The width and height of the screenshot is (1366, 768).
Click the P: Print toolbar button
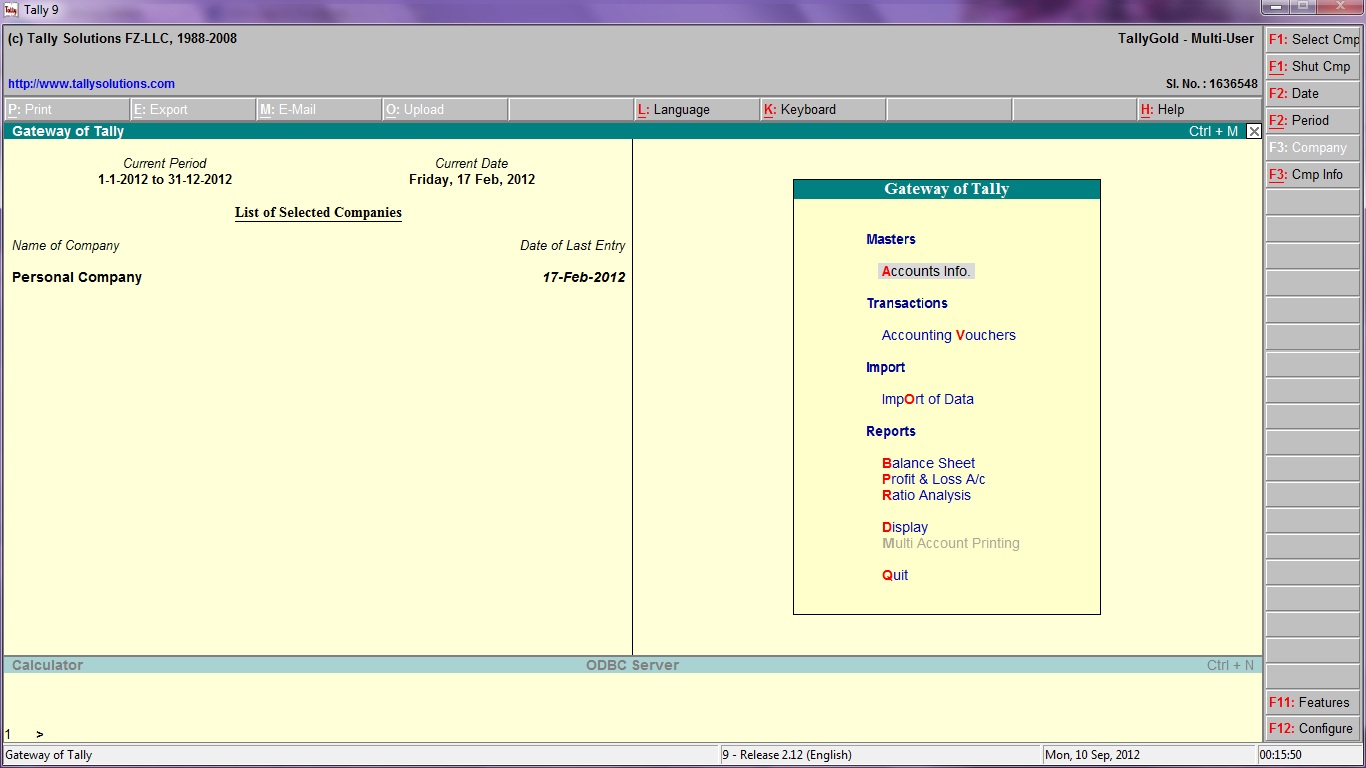[67, 110]
